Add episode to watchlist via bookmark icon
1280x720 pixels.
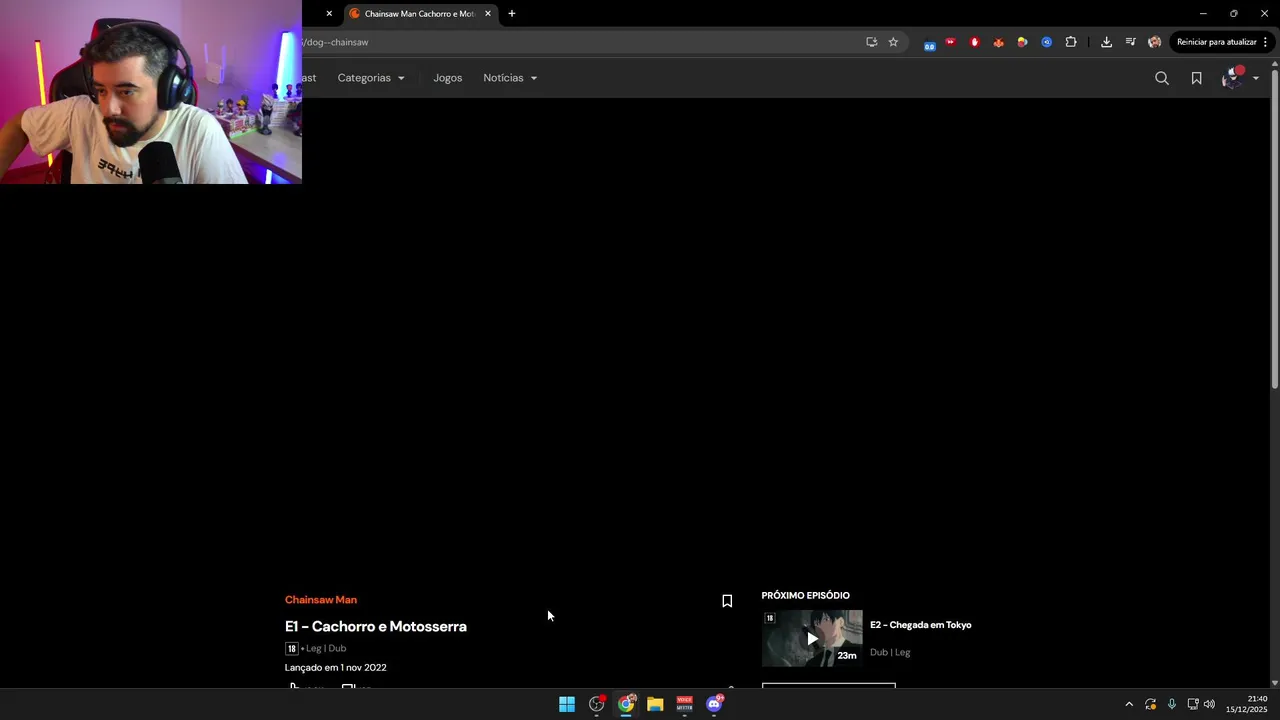tap(727, 601)
